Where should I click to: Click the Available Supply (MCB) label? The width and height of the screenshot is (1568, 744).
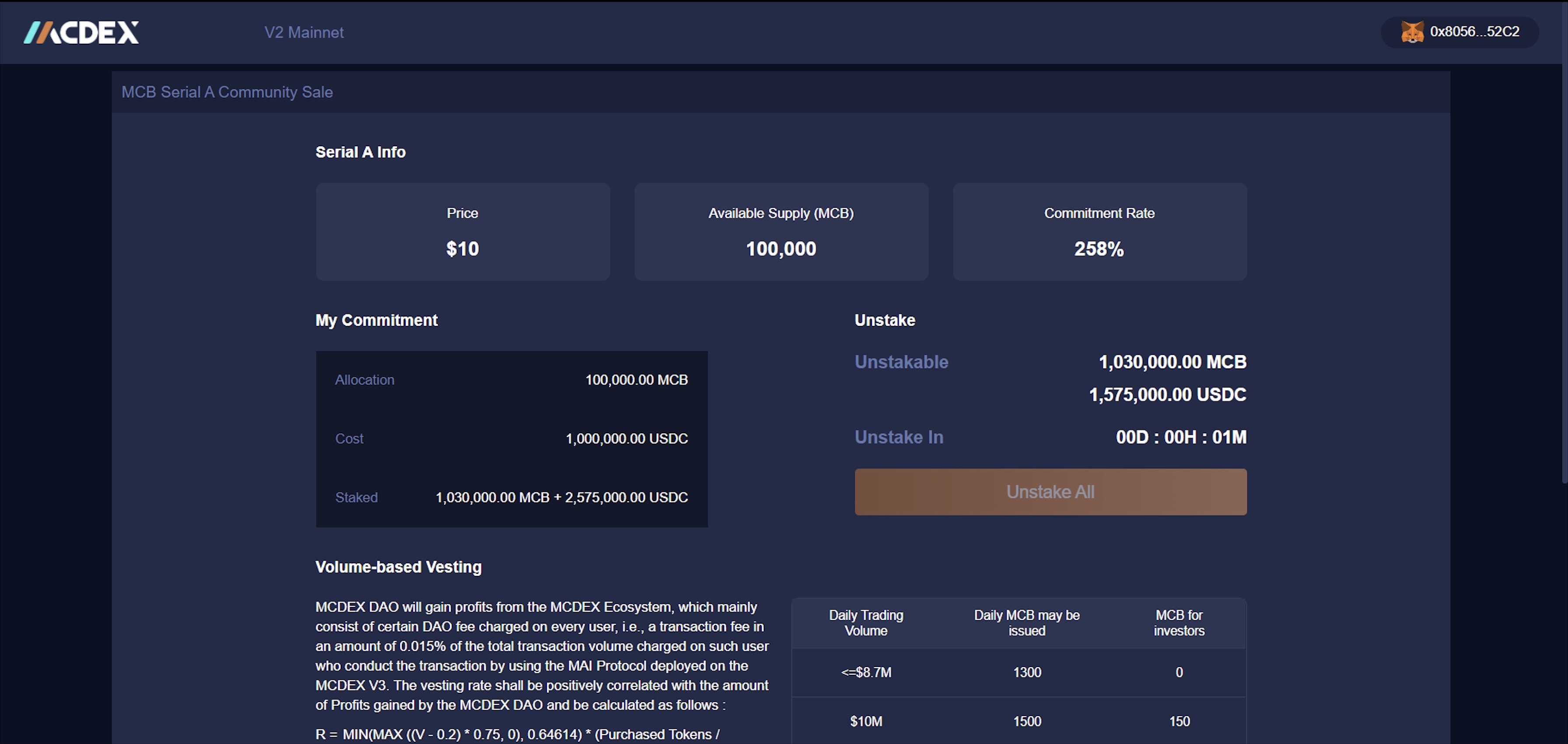point(781,213)
